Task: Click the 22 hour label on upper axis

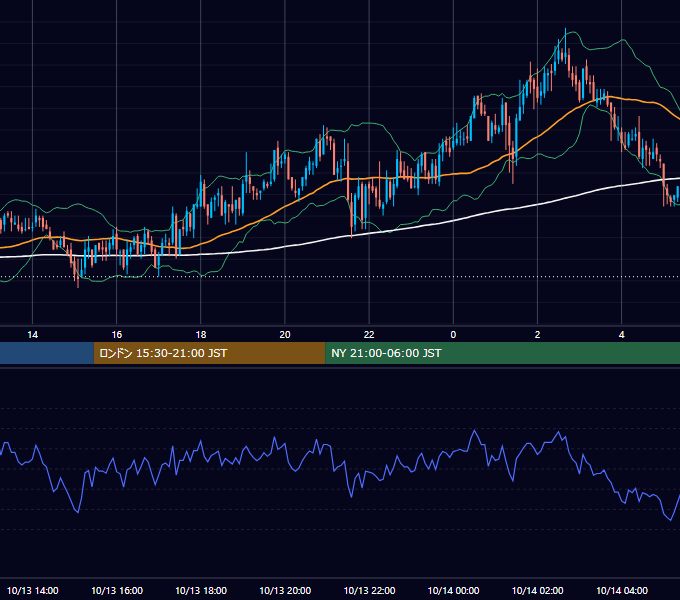Action: coord(369,335)
